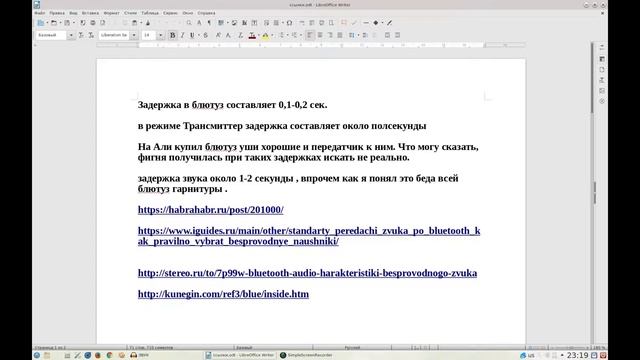Viewport: 640px width, 360px height.
Task: Switch to SimpleScreenRecorder in taskbar
Action: 306,356
